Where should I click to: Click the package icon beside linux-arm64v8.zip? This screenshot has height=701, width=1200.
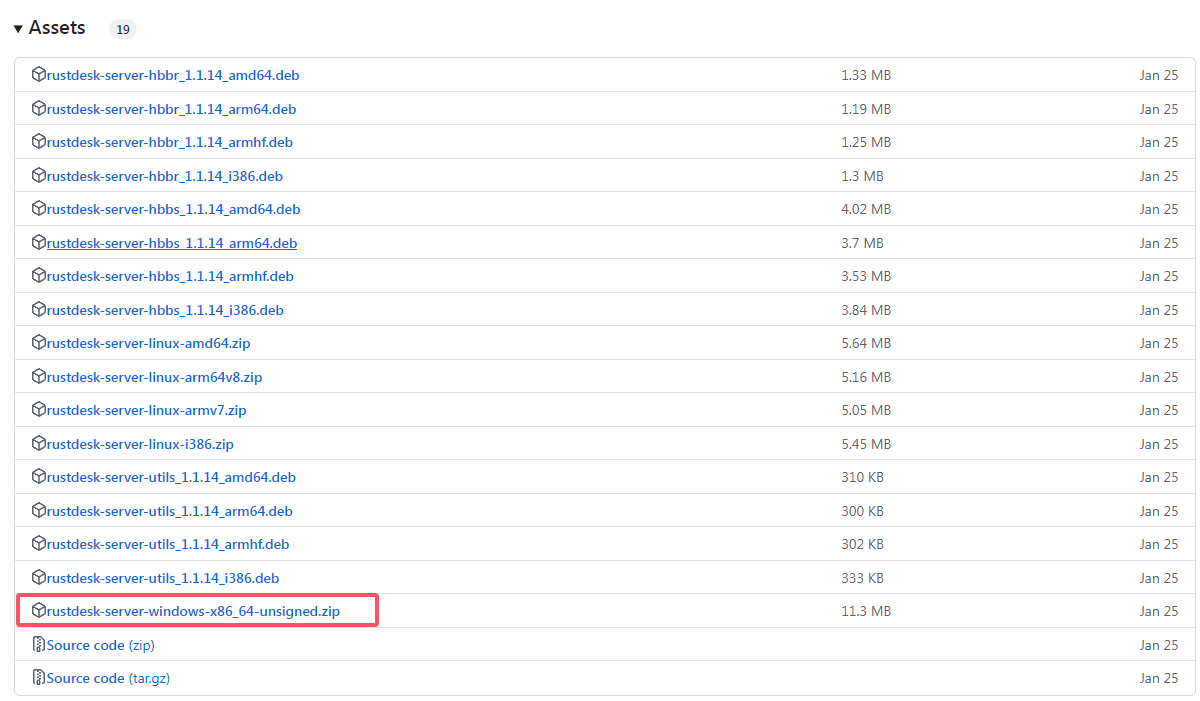point(39,376)
